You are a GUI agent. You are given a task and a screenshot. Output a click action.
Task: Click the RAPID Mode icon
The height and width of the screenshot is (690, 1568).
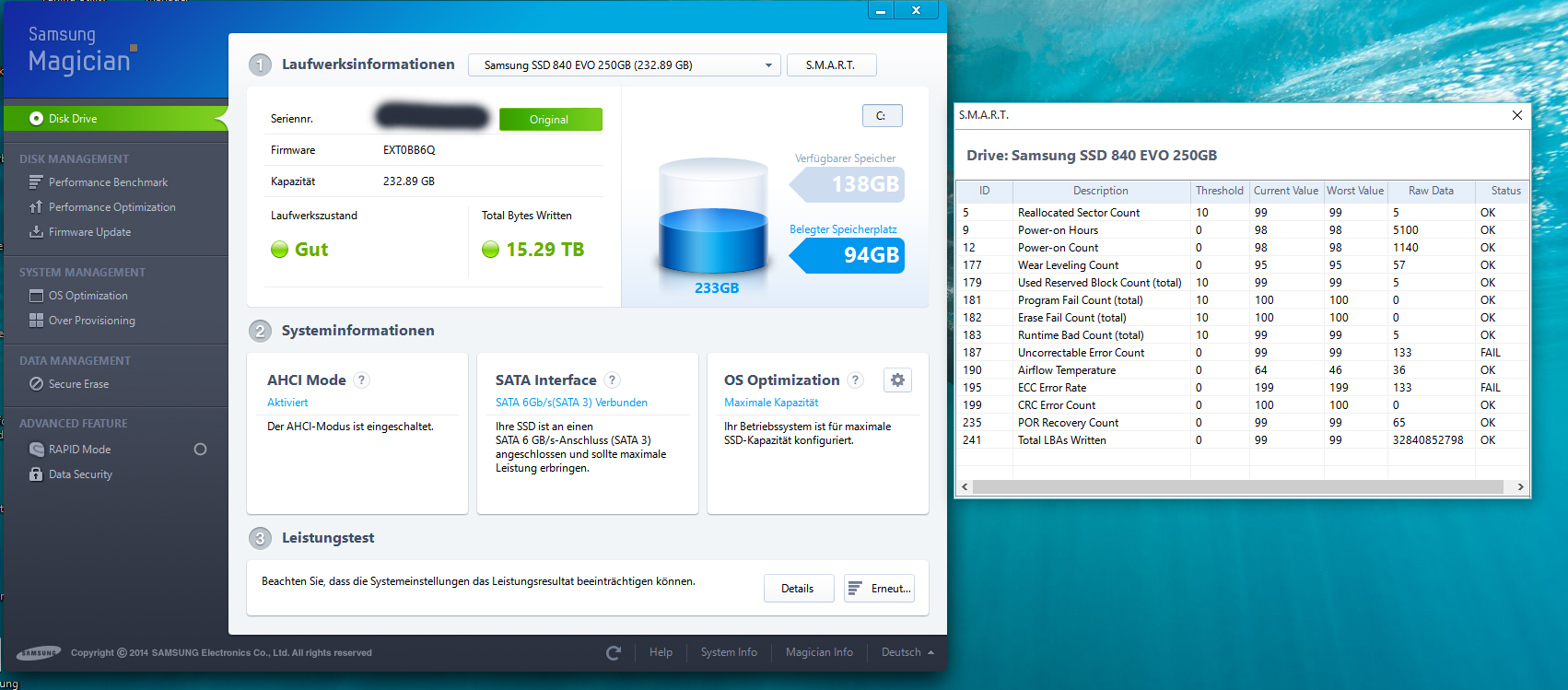pyautogui.click(x=36, y=450)
